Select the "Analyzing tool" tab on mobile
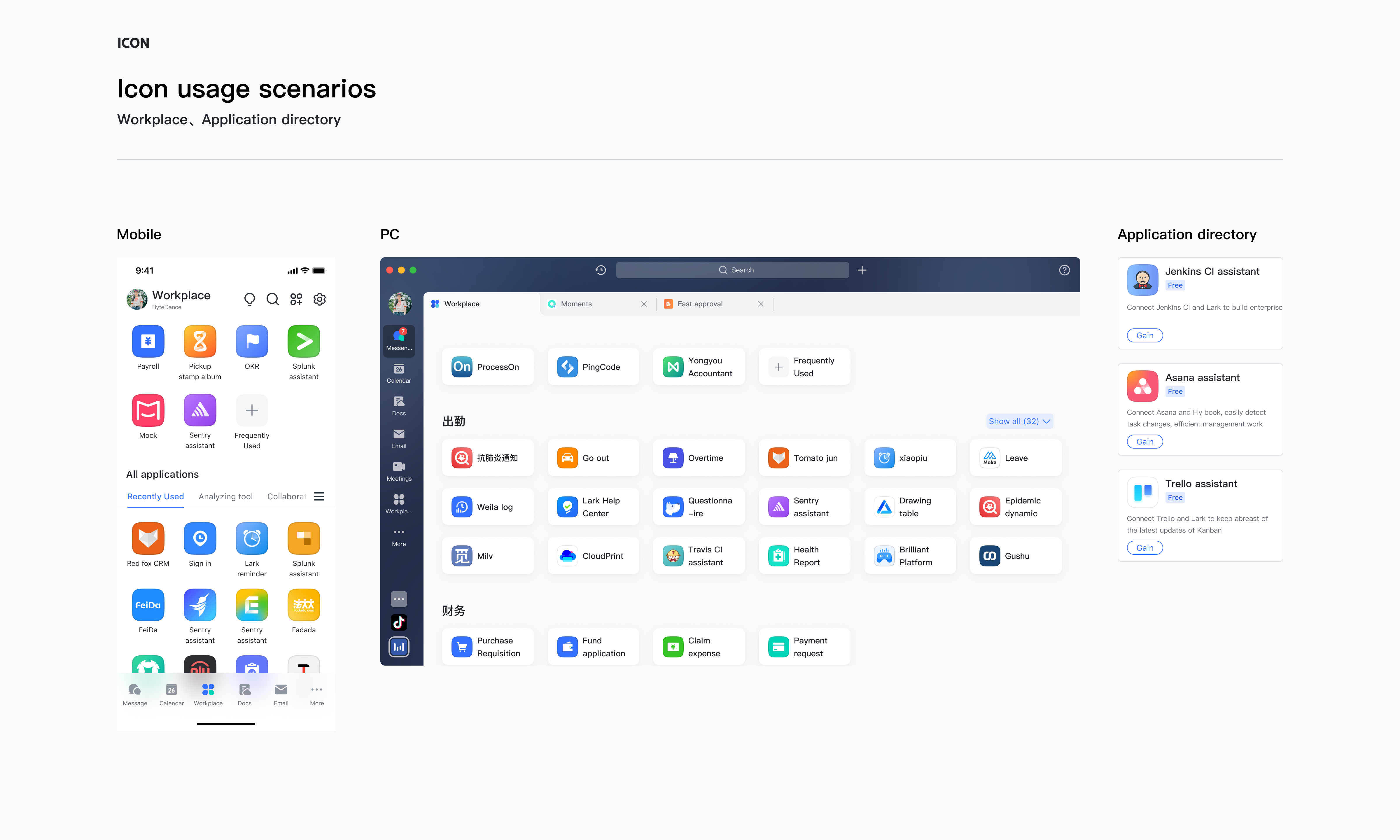Viewport: 1400px width, 840px height. click(x=225, y=496)
